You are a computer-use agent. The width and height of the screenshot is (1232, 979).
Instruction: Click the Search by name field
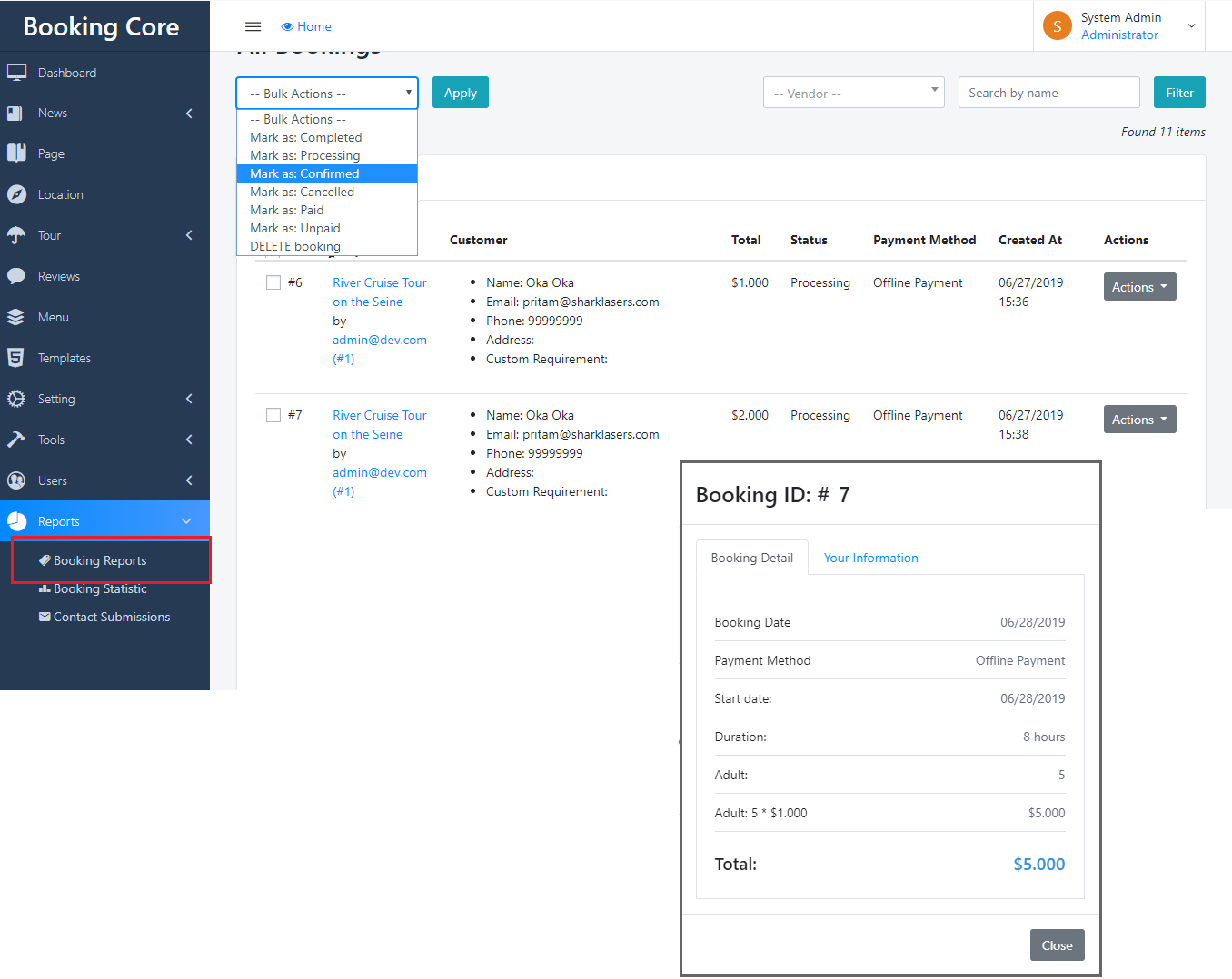coord(1048,93)
